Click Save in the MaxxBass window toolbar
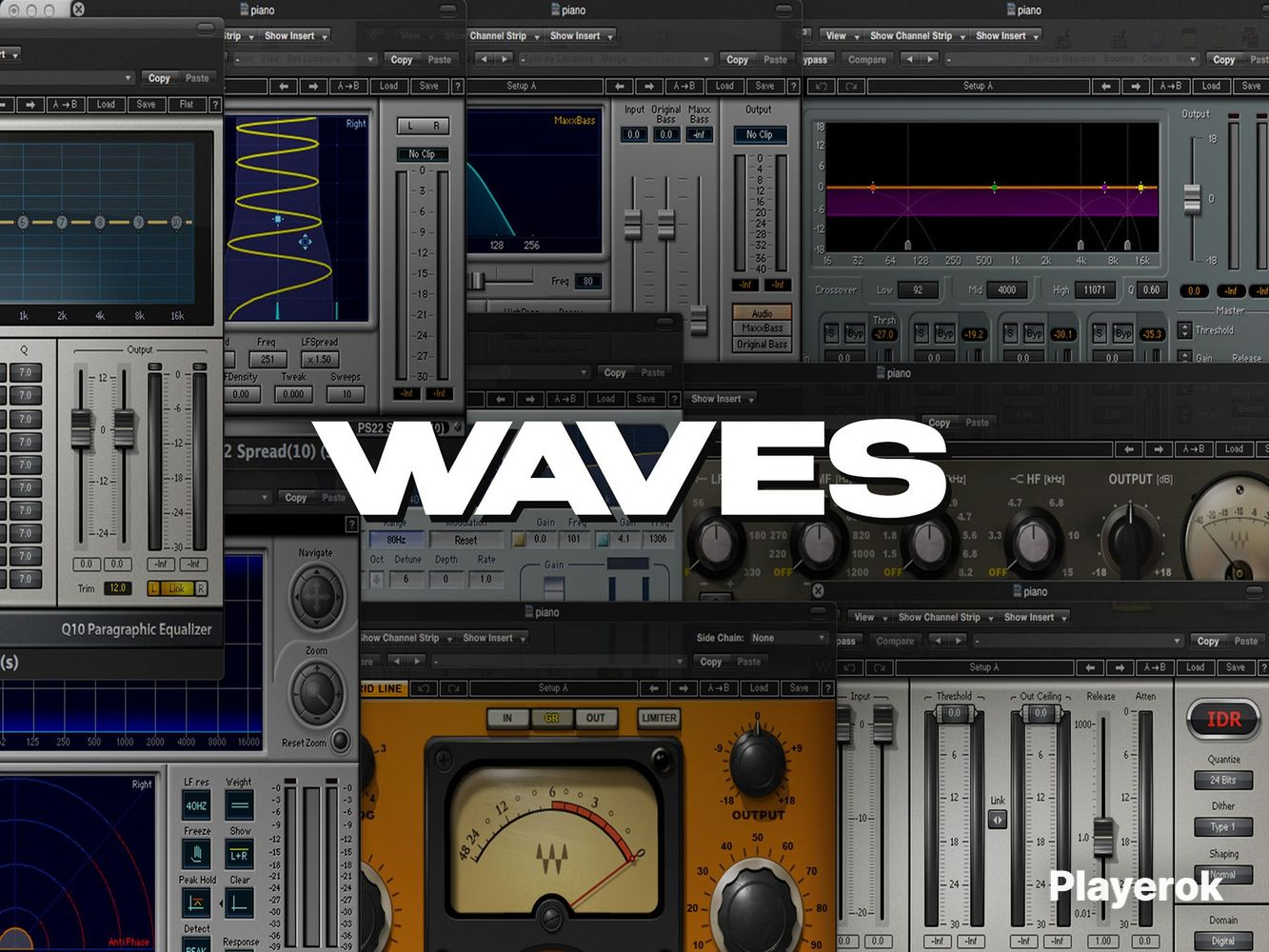The height and width of the screenshot is (952, 1269). coord(764,86)
